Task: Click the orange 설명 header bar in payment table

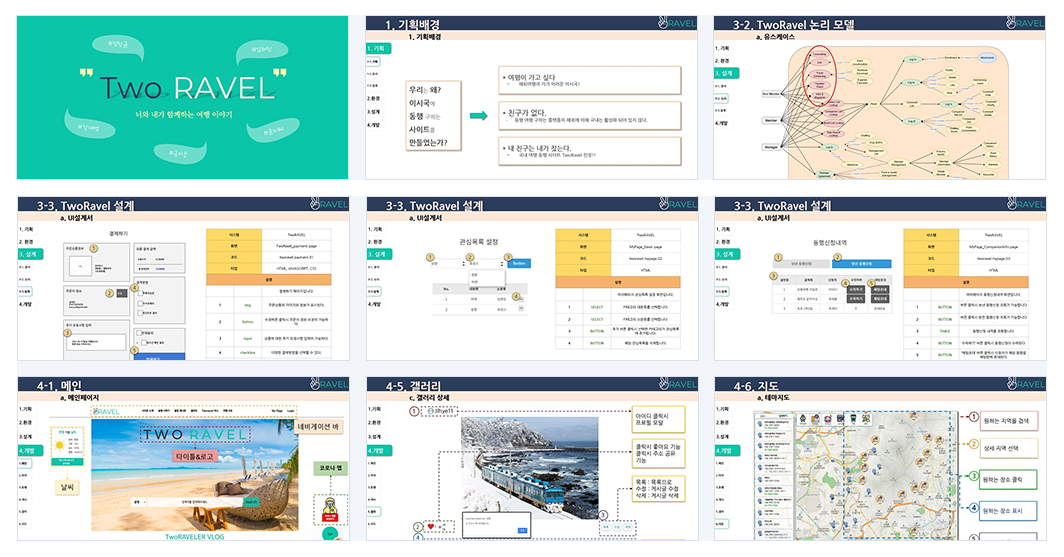Action: [269, 280]
